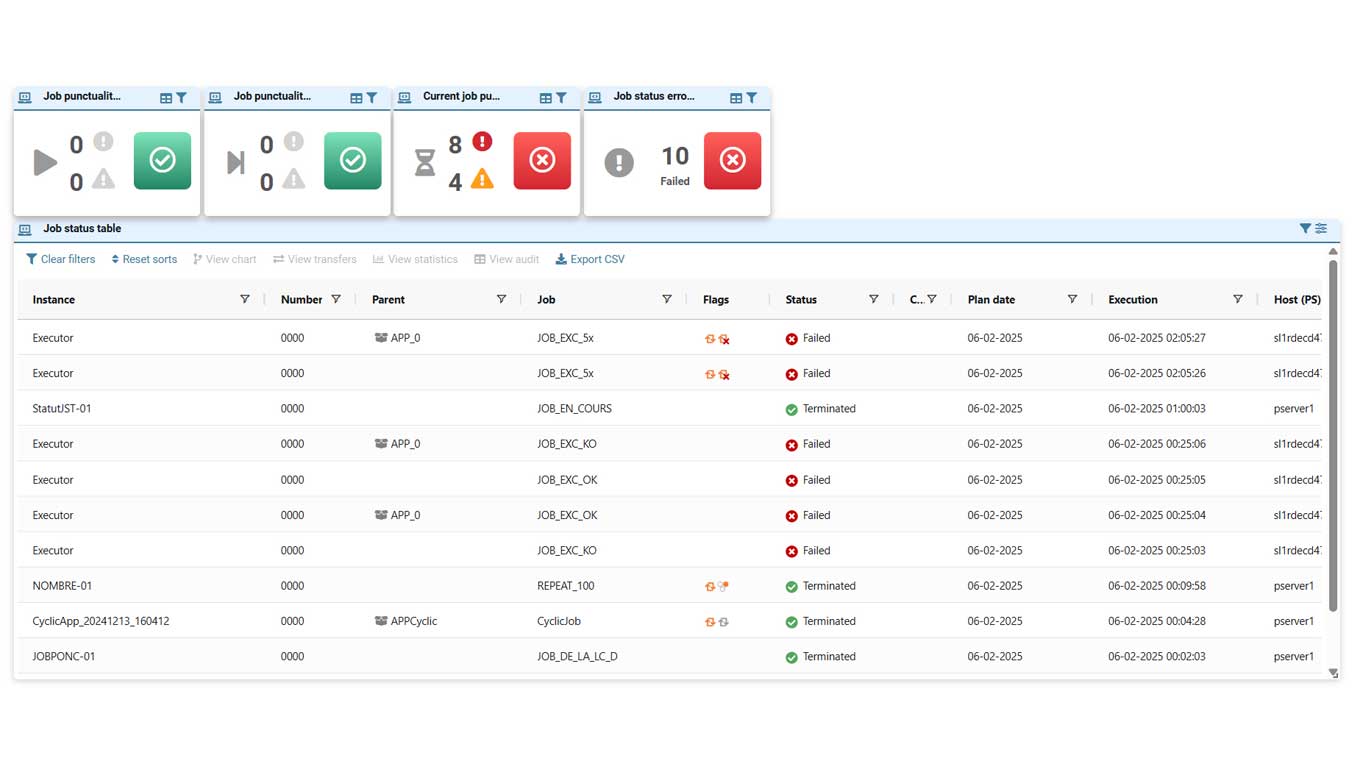Select the JOB_EN_COURS row
This screenshot has width=1360, height=760.
[x=574, y=409]
